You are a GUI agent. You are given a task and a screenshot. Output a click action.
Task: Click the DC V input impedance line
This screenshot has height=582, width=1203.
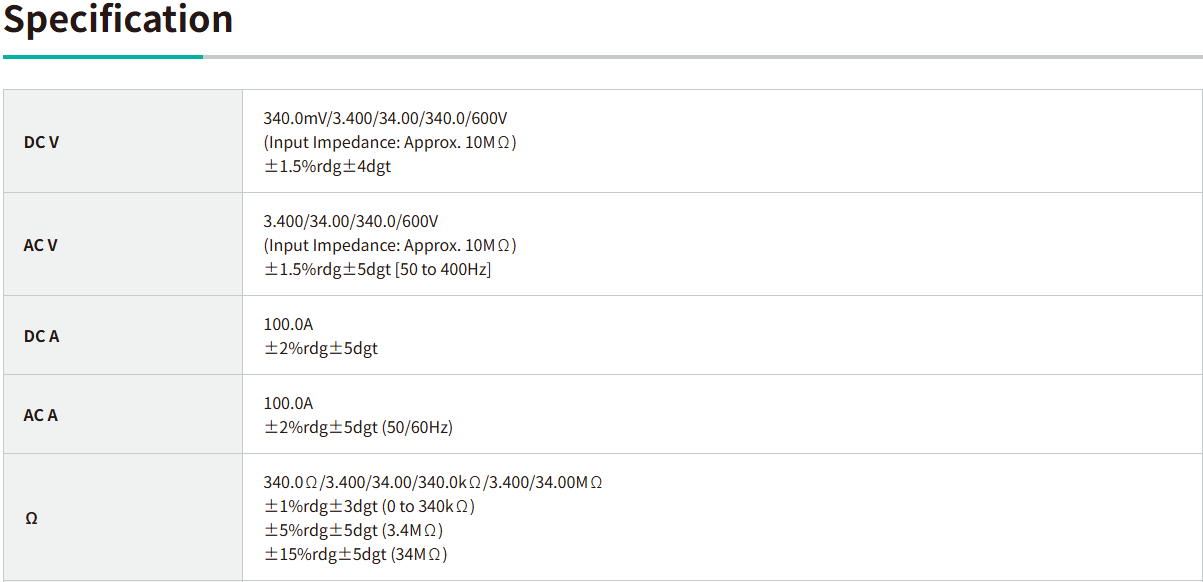pyautogui.click(x=390, y=142)
